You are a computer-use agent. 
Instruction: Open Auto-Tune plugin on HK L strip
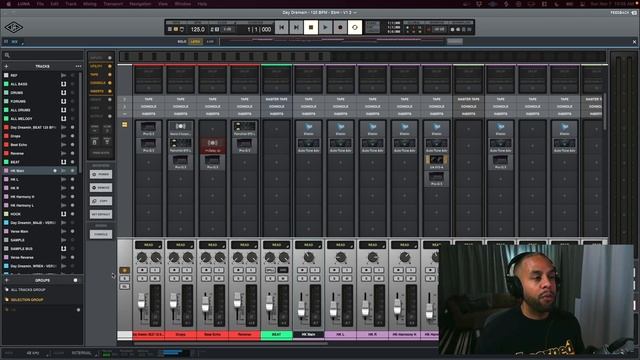[x=340, y=145]
